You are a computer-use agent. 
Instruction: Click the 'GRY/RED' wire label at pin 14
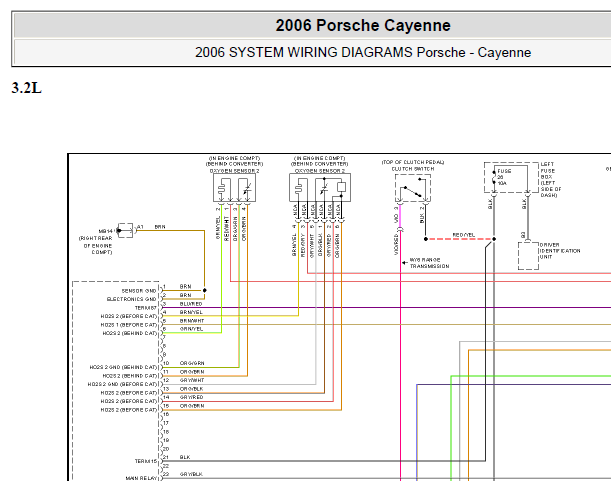(x=191, y=397)
